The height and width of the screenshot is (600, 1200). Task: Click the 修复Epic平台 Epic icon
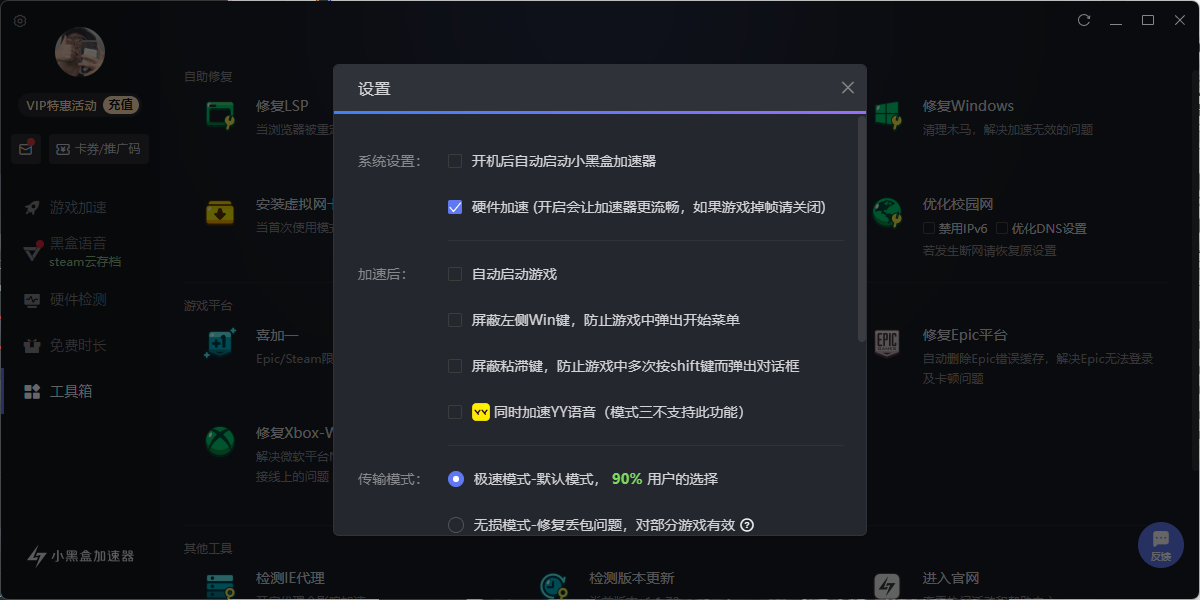[888, 341]
